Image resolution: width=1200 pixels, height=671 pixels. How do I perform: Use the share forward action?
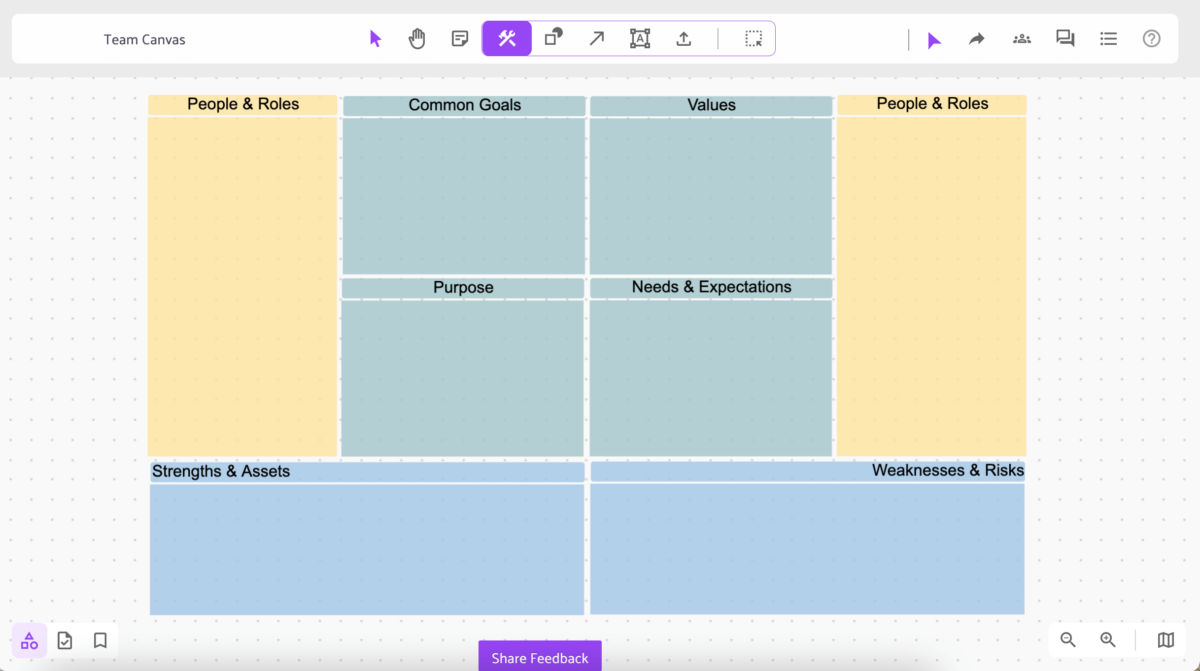click(x=976, y=39)
